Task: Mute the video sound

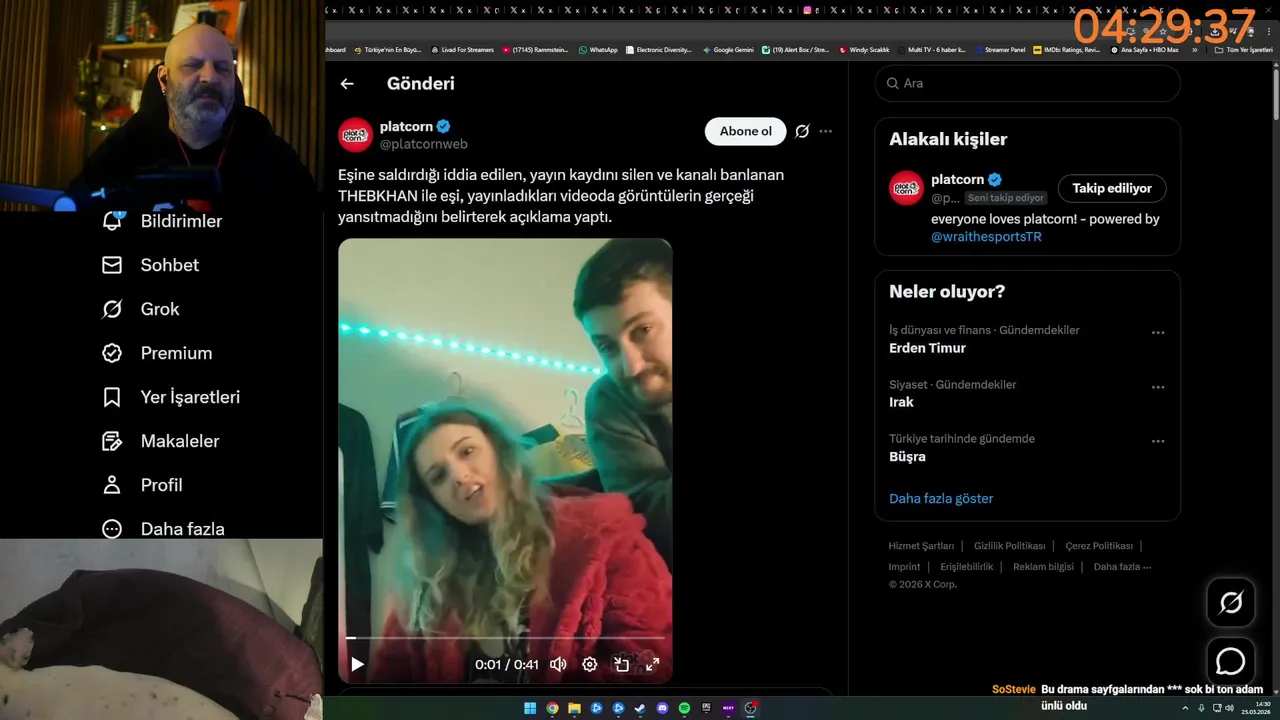Action: [x=558, y=664]
